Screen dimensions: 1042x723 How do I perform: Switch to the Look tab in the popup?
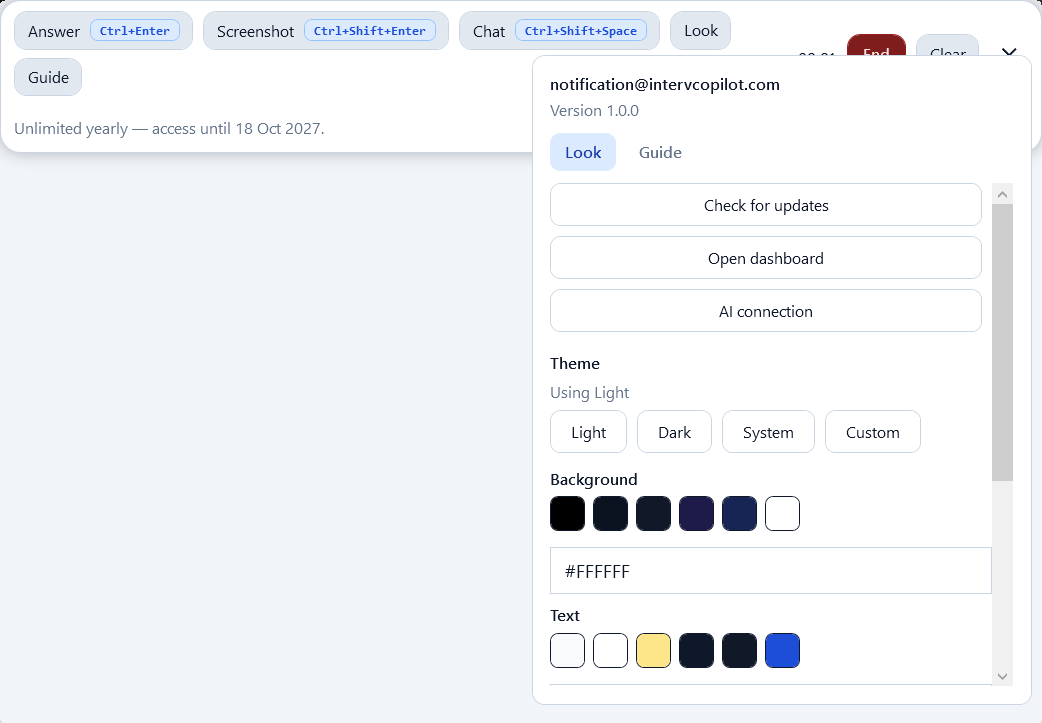(583, 152)
